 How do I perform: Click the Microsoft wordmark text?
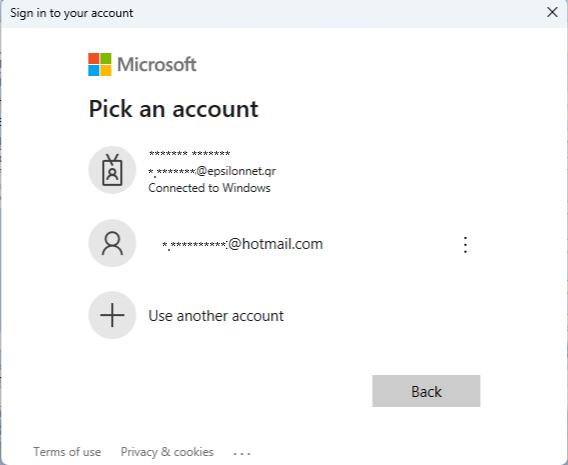pos(157,64)
